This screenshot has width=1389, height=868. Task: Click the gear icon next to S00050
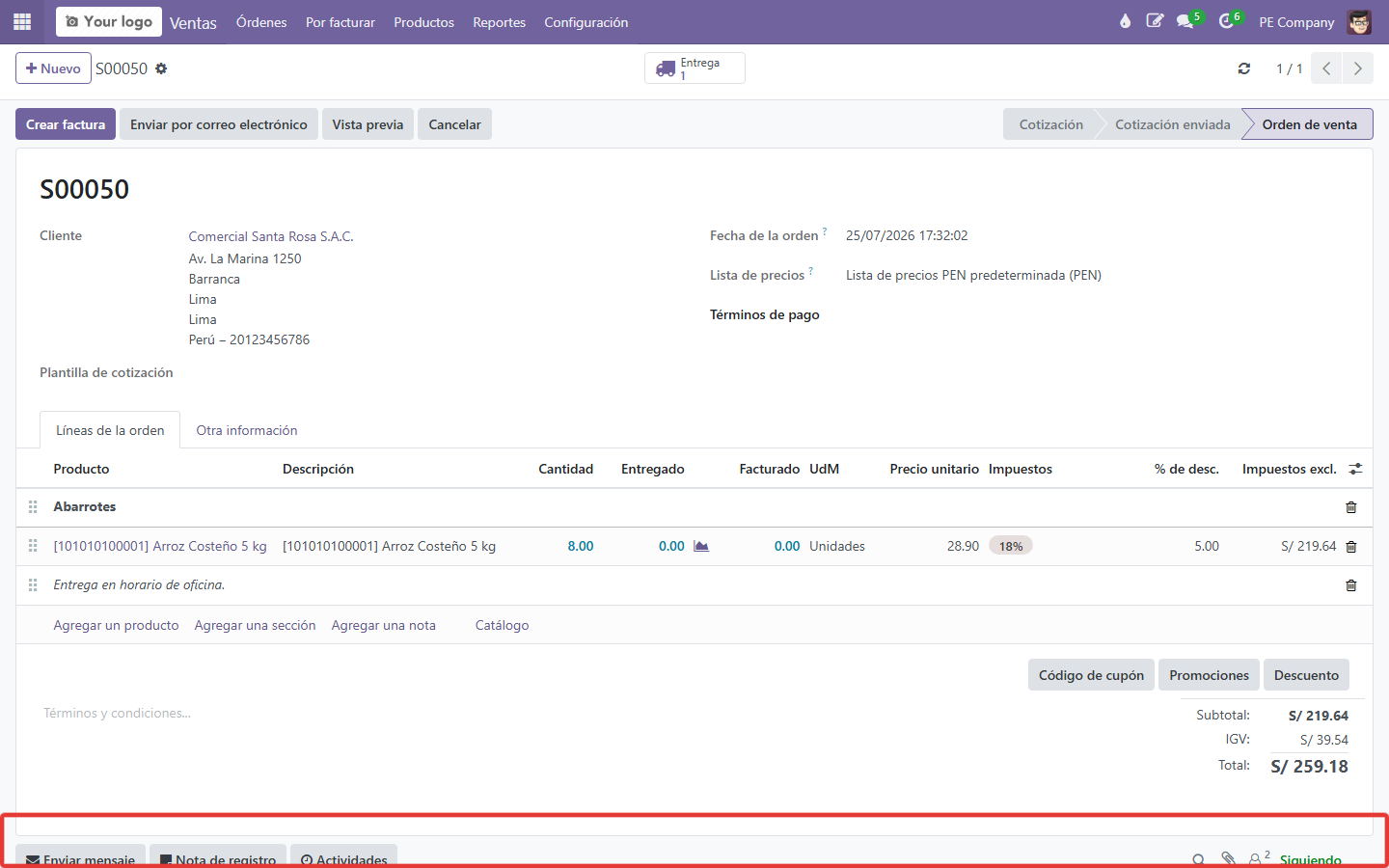click(x=161, y=68)
